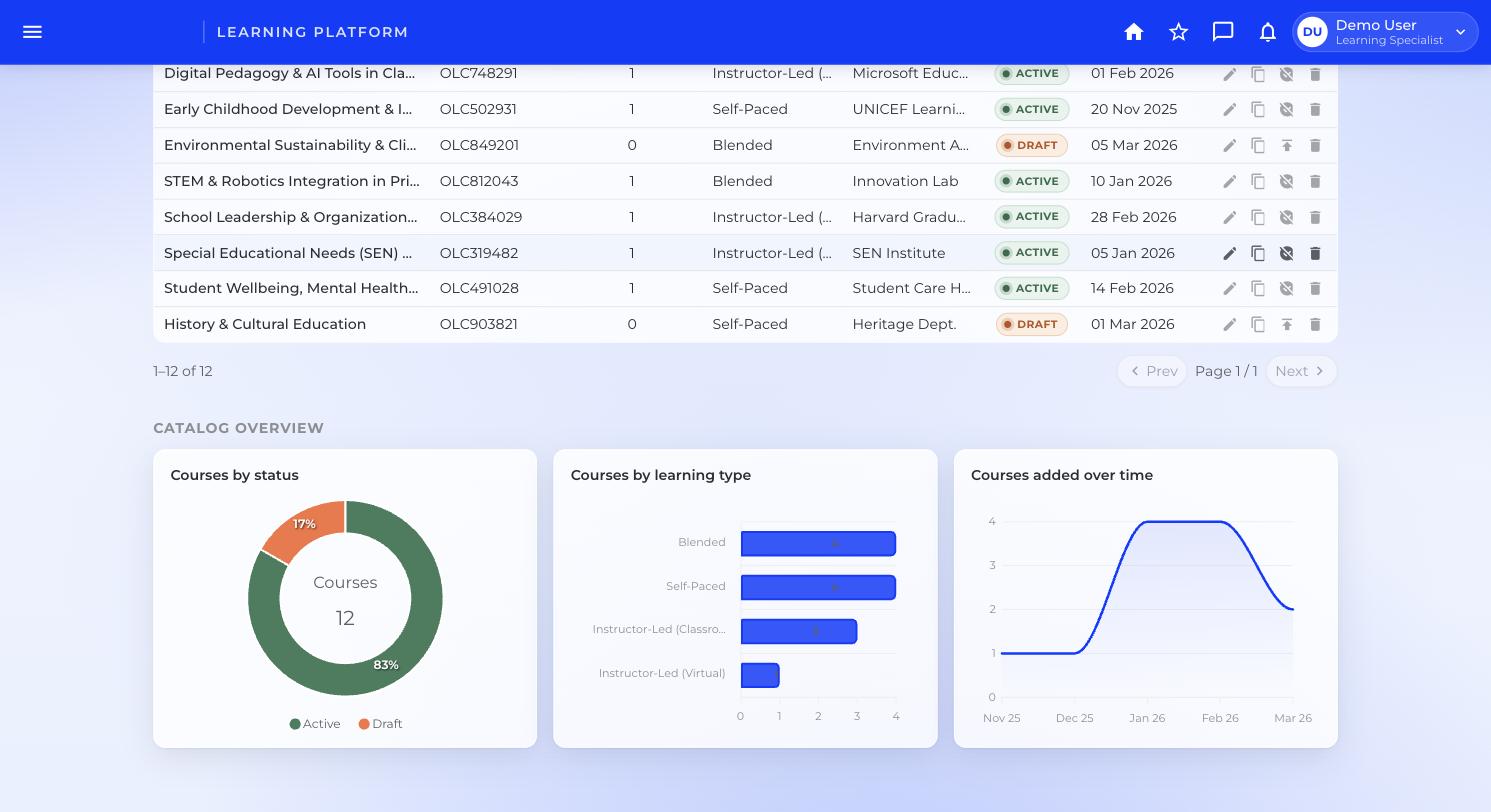Screen dimensions: 1491x812
Task: Open the hamburger navigation menu
Action: (x=32, y=32)
